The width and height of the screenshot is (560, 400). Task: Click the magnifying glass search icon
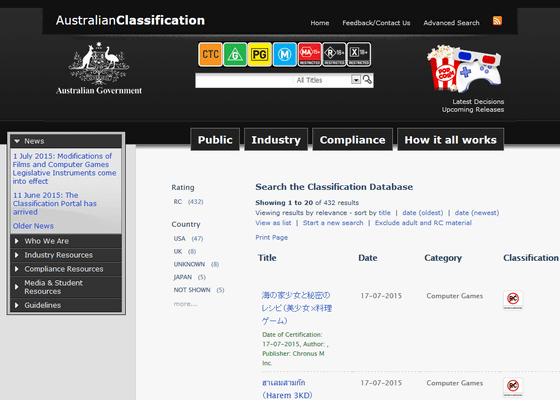tap(367, 79)
